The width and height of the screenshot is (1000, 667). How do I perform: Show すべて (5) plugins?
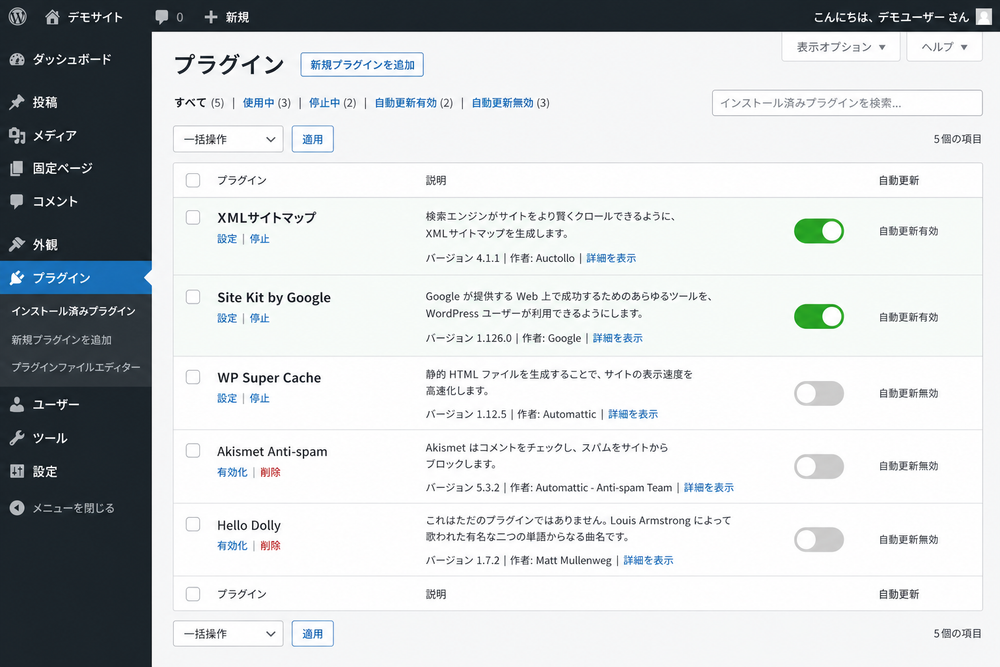coord(199,103)
